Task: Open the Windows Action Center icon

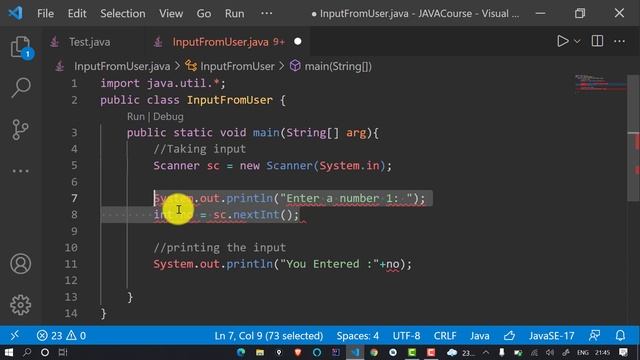Action: tap(623, 352)
